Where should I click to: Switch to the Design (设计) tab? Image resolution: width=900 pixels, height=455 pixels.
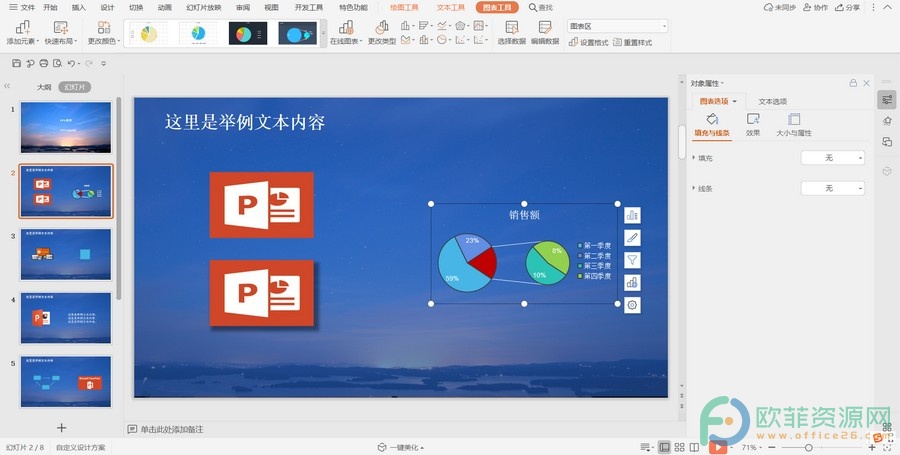107,7
